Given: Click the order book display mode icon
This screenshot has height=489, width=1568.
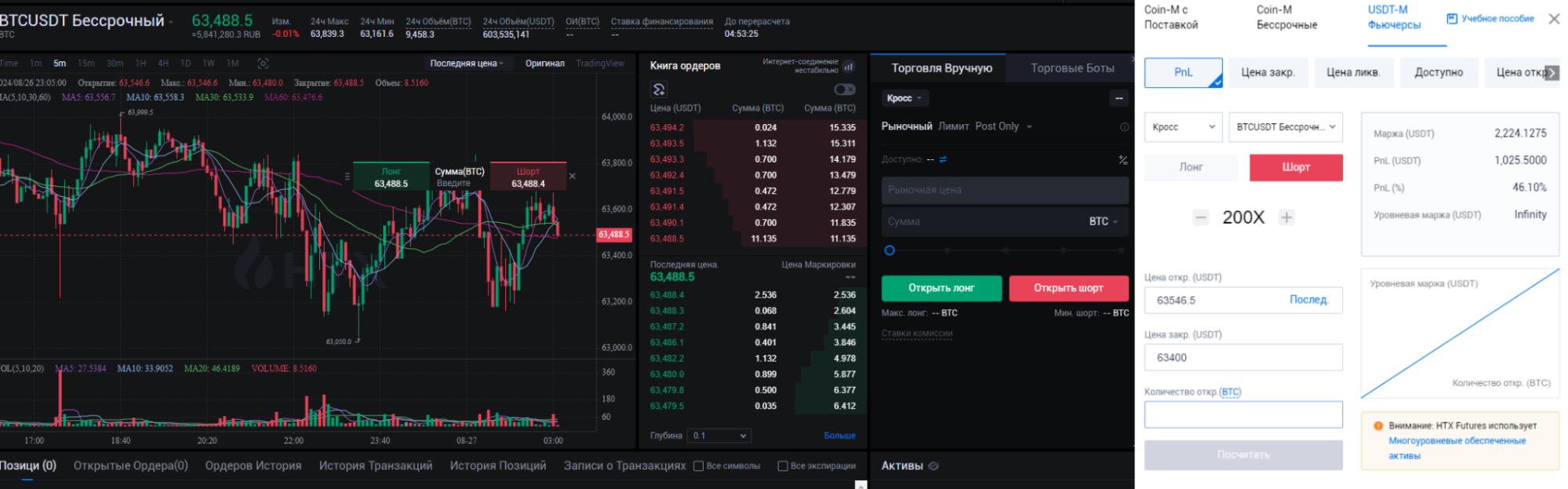Looking at the screenshot, I should pos(659,89).
